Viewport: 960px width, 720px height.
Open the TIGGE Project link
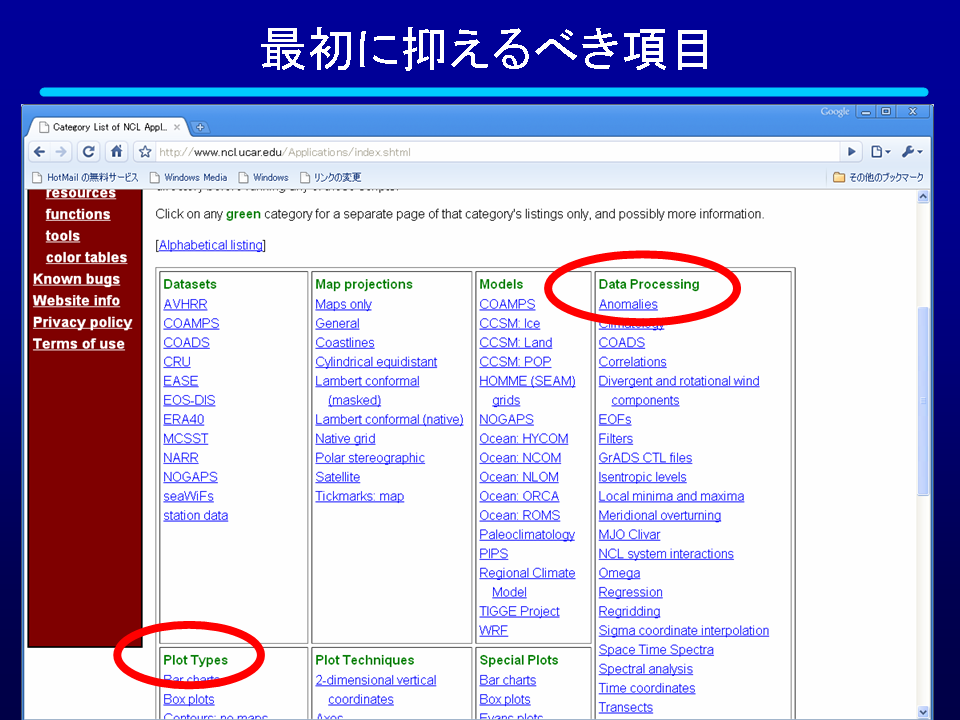click(519, 611)
